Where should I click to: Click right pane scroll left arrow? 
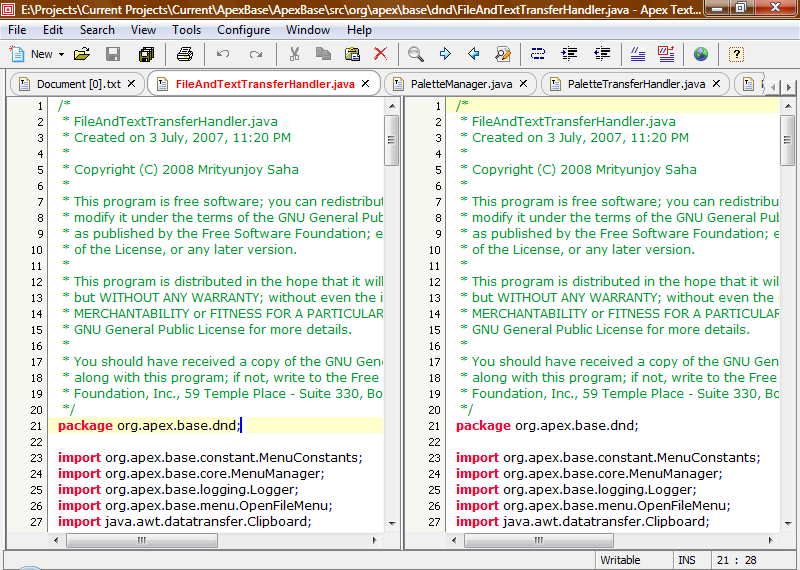(454, 540)
